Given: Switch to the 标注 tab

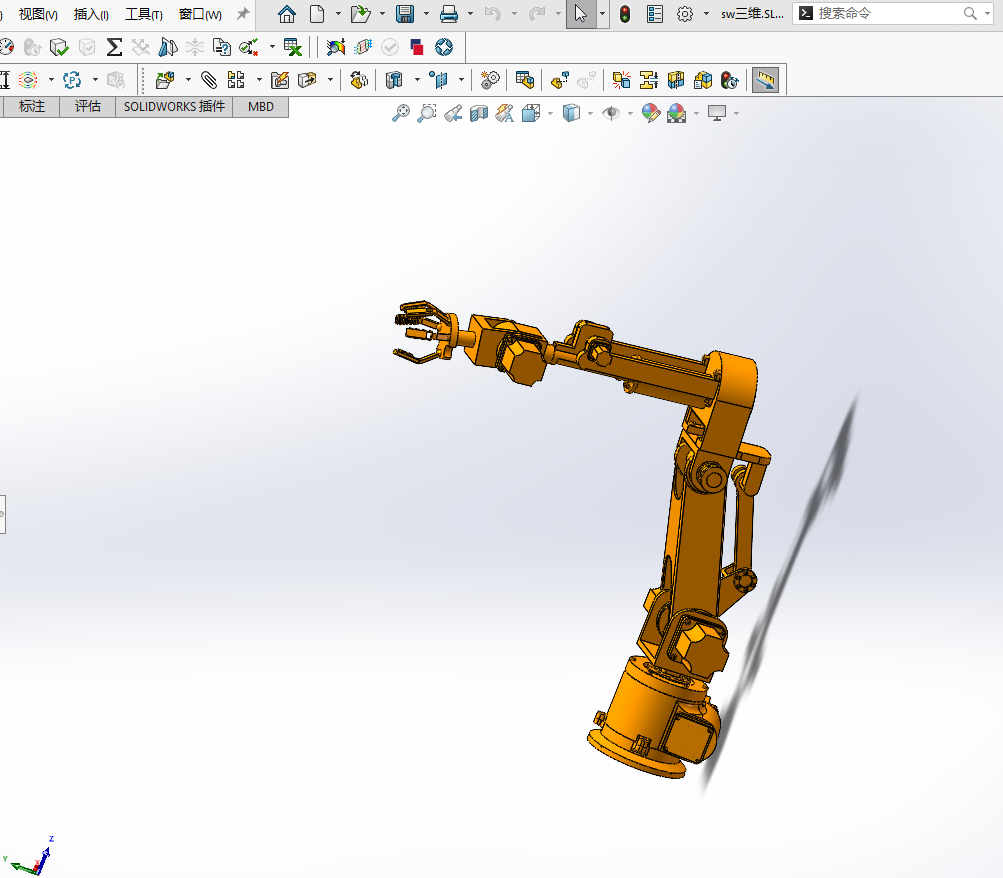Looking at the screenshot, I should pos(31,106).
